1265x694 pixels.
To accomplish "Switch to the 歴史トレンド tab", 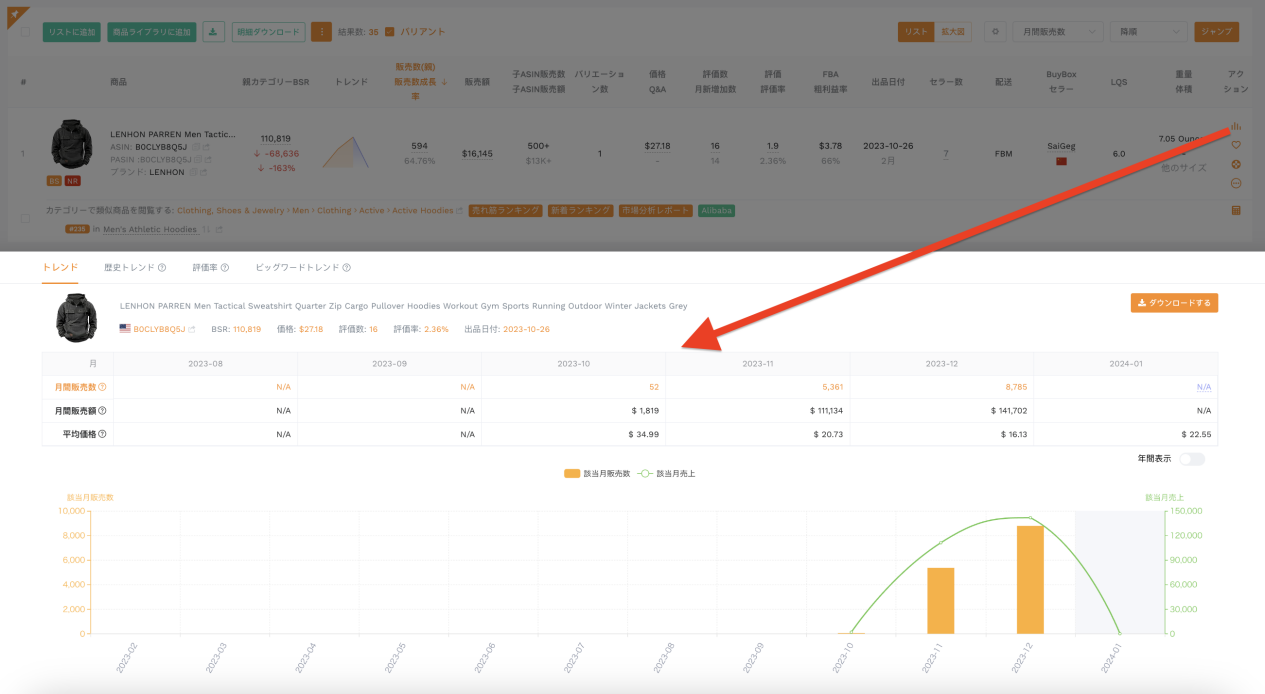I will (x=134, y=268).
